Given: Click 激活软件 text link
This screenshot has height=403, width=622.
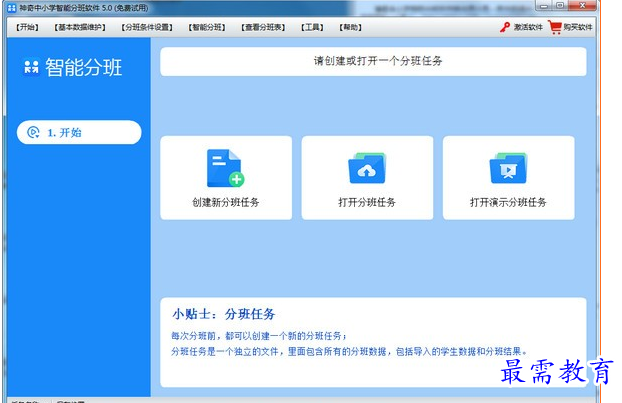Looking at the screenshot, I should pyautogui.click(x=528, y=27).
